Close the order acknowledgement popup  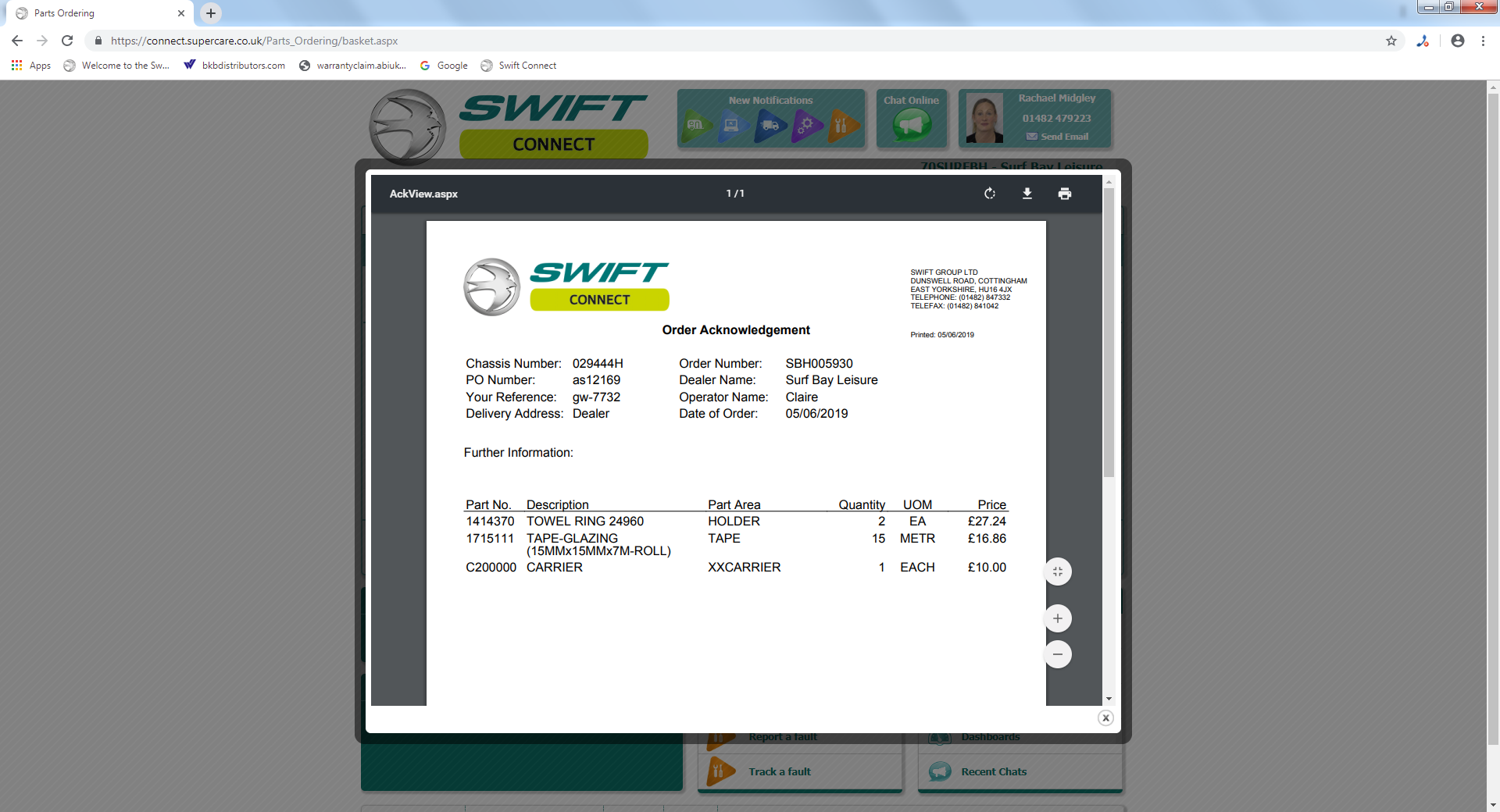coord(1105,718)
